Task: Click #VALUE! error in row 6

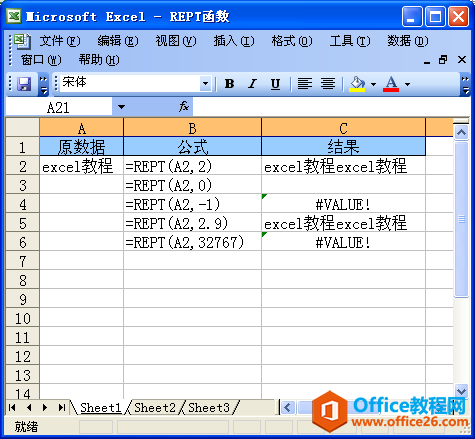Action: coord(343,242)
